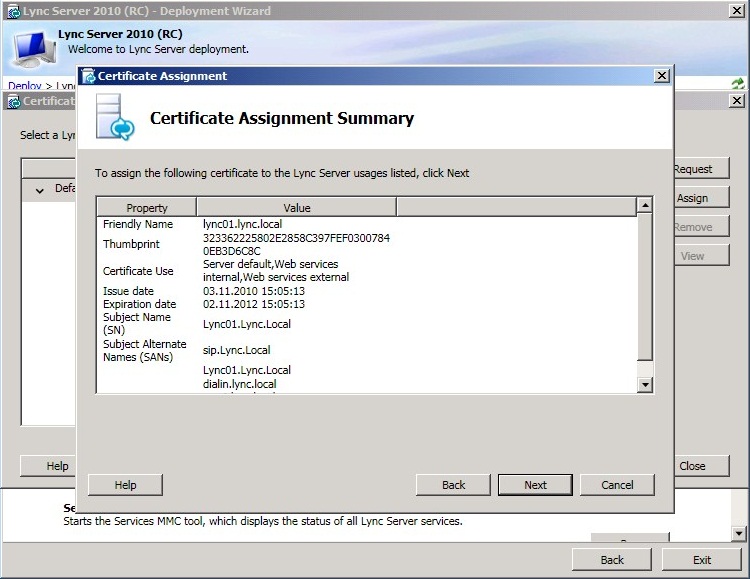Viewport: 750px width, 579px height.
Task: Click the server certificate icon in the summary header
Action: tap(115, 118)
